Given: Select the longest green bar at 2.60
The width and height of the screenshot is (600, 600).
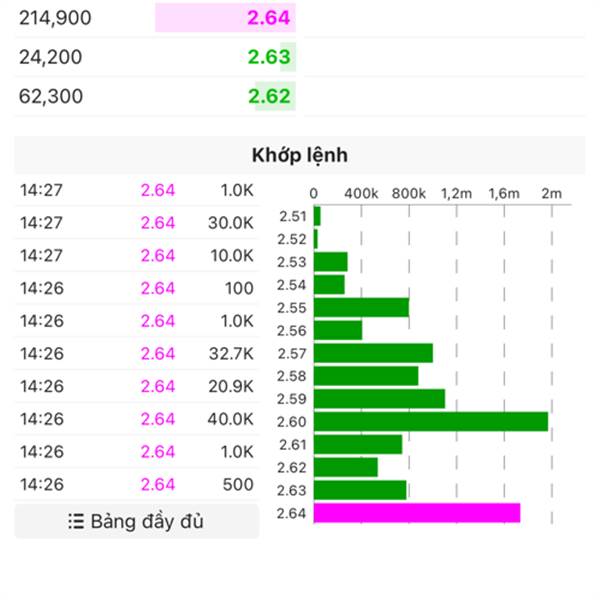Looking at the screenshot, I should pyautogui.click(x=431, y=421).
